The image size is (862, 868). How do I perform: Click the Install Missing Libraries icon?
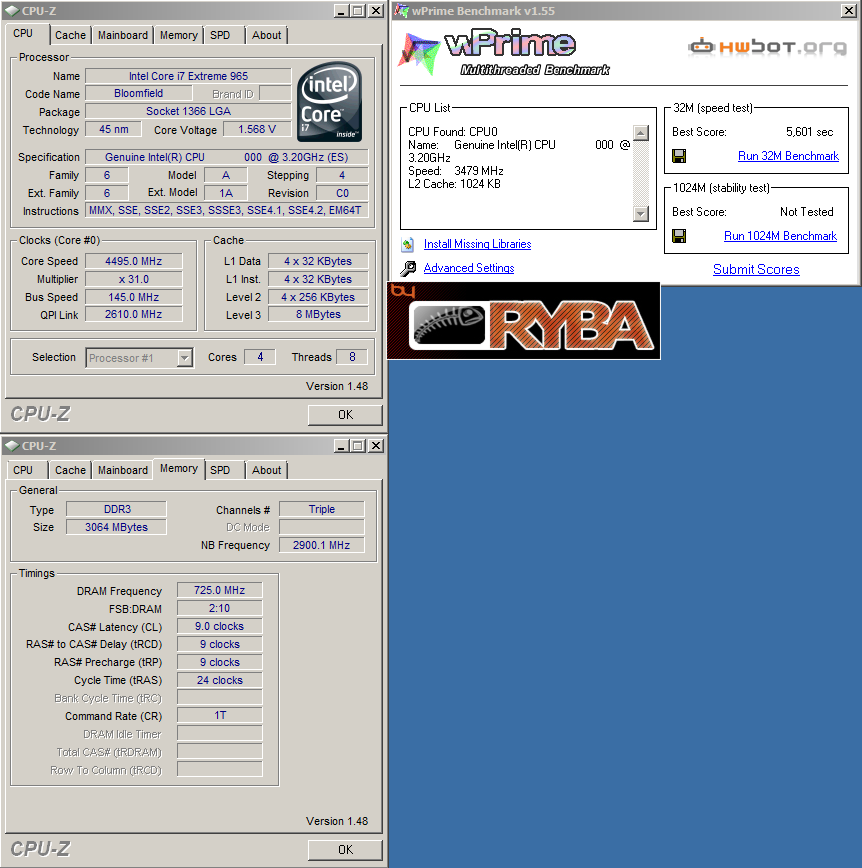click(x=408, y=244)
